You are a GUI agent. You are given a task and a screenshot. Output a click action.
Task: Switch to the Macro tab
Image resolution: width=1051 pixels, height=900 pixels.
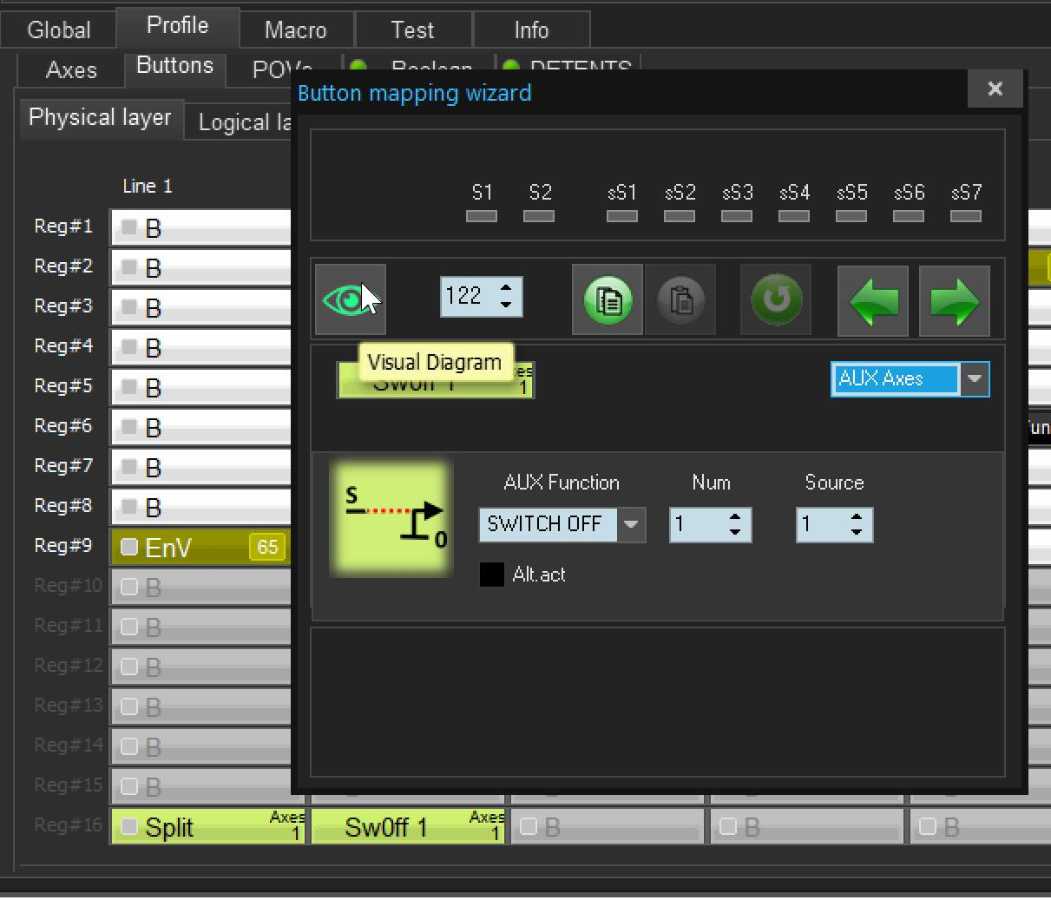[x=295, y=30]
